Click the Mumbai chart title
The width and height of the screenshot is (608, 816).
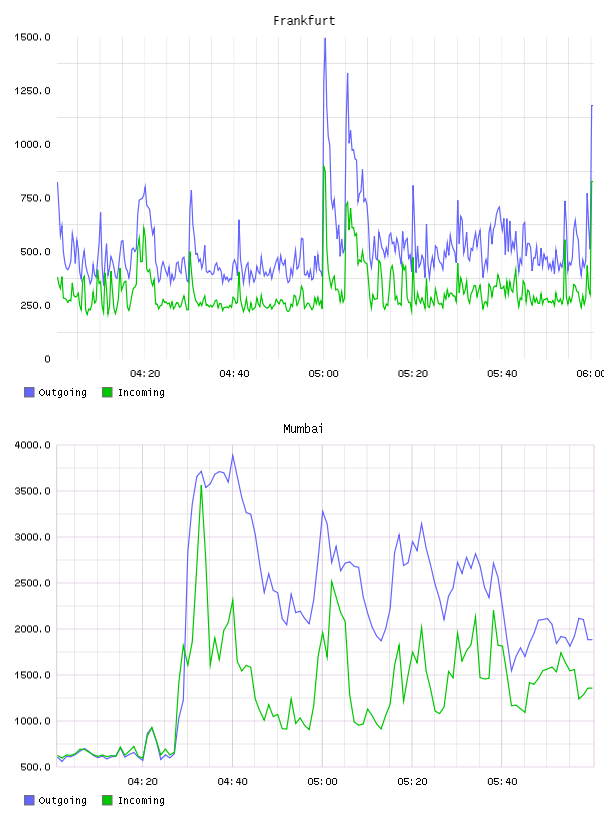pos(303,429)
